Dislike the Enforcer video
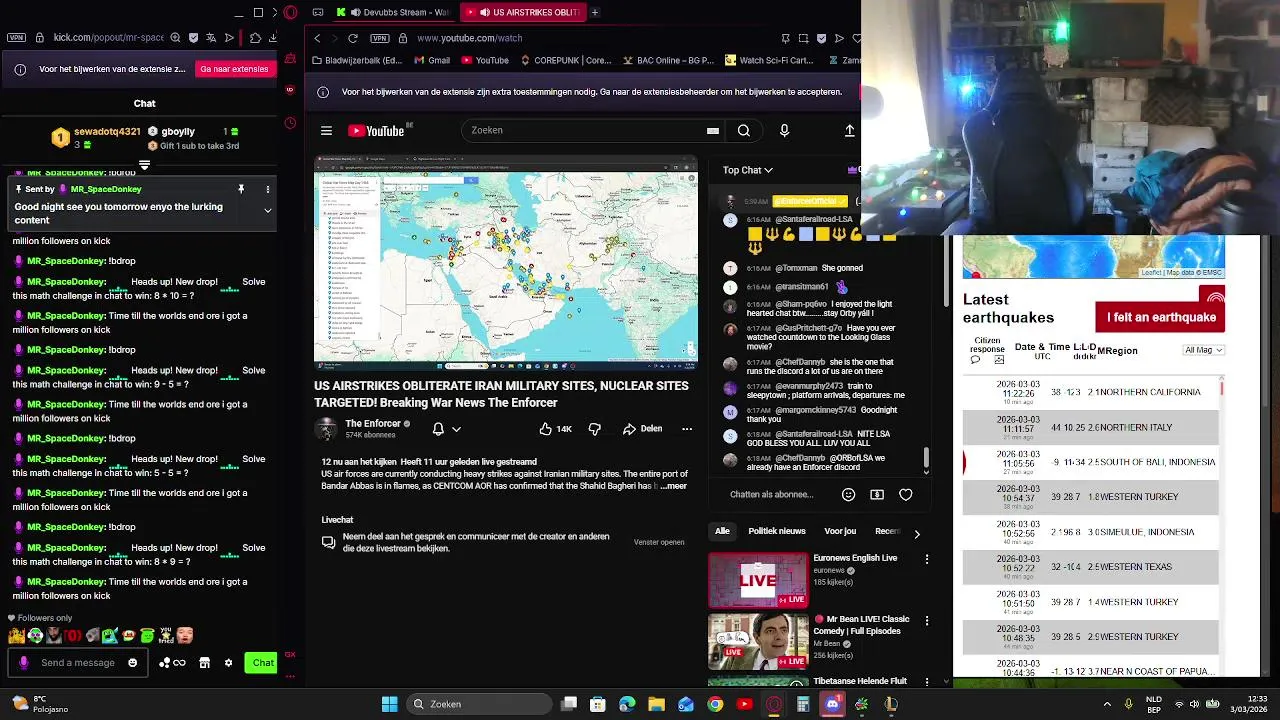 pyautogui.click(x=594, y=429)
